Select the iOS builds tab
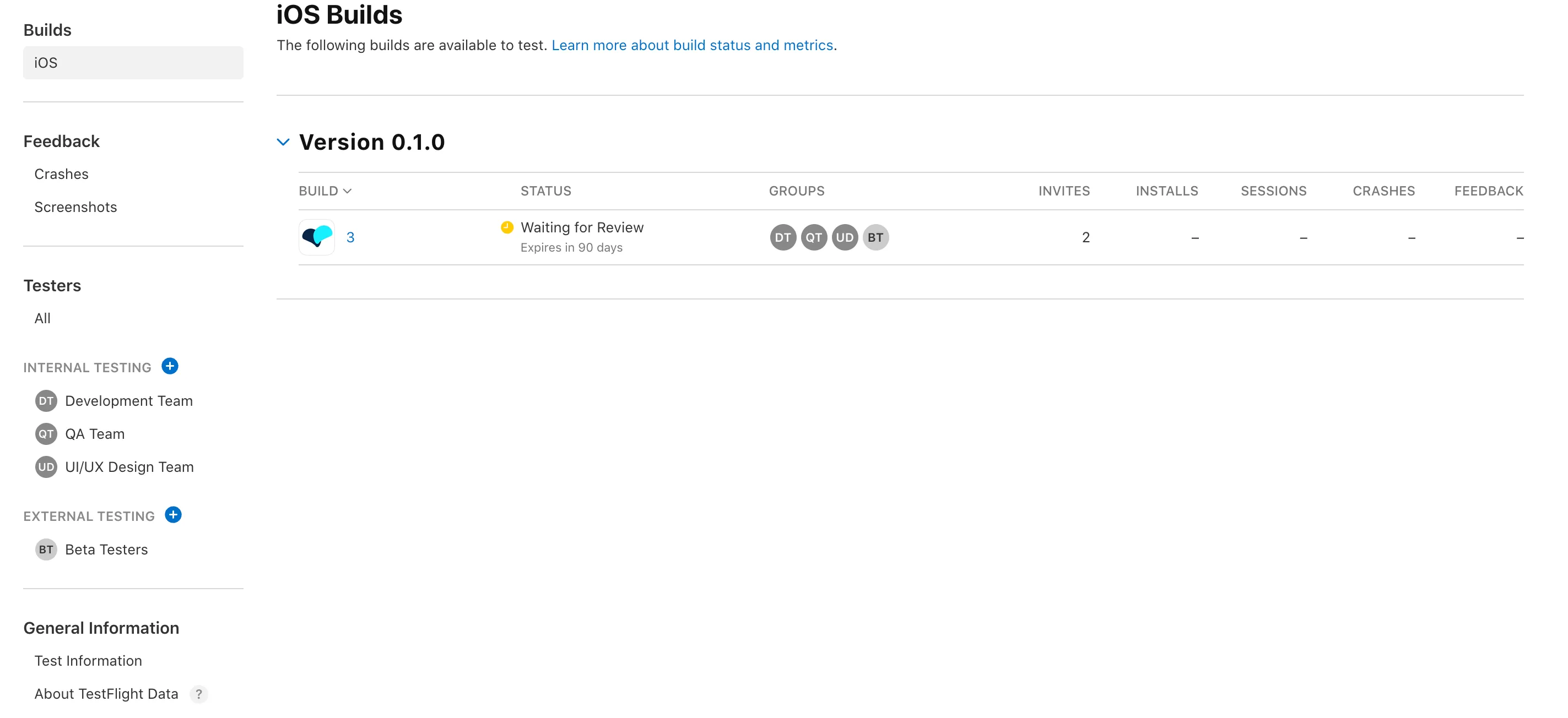This screenshot has height=718, width=1568. tap(133, 62)
